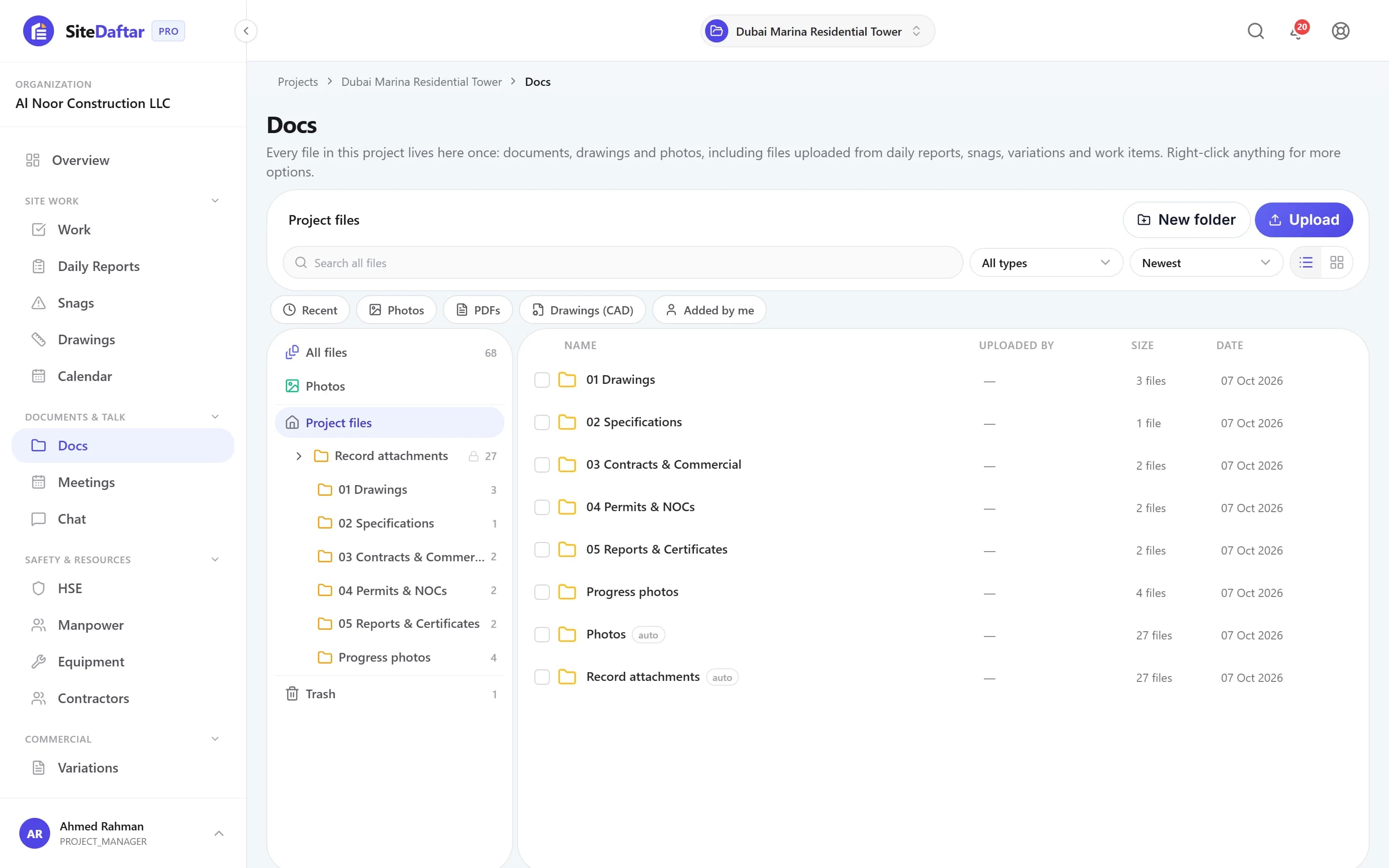The image size is (1389, 868).
Task: Switch to list view layout
Action: 1306,262
